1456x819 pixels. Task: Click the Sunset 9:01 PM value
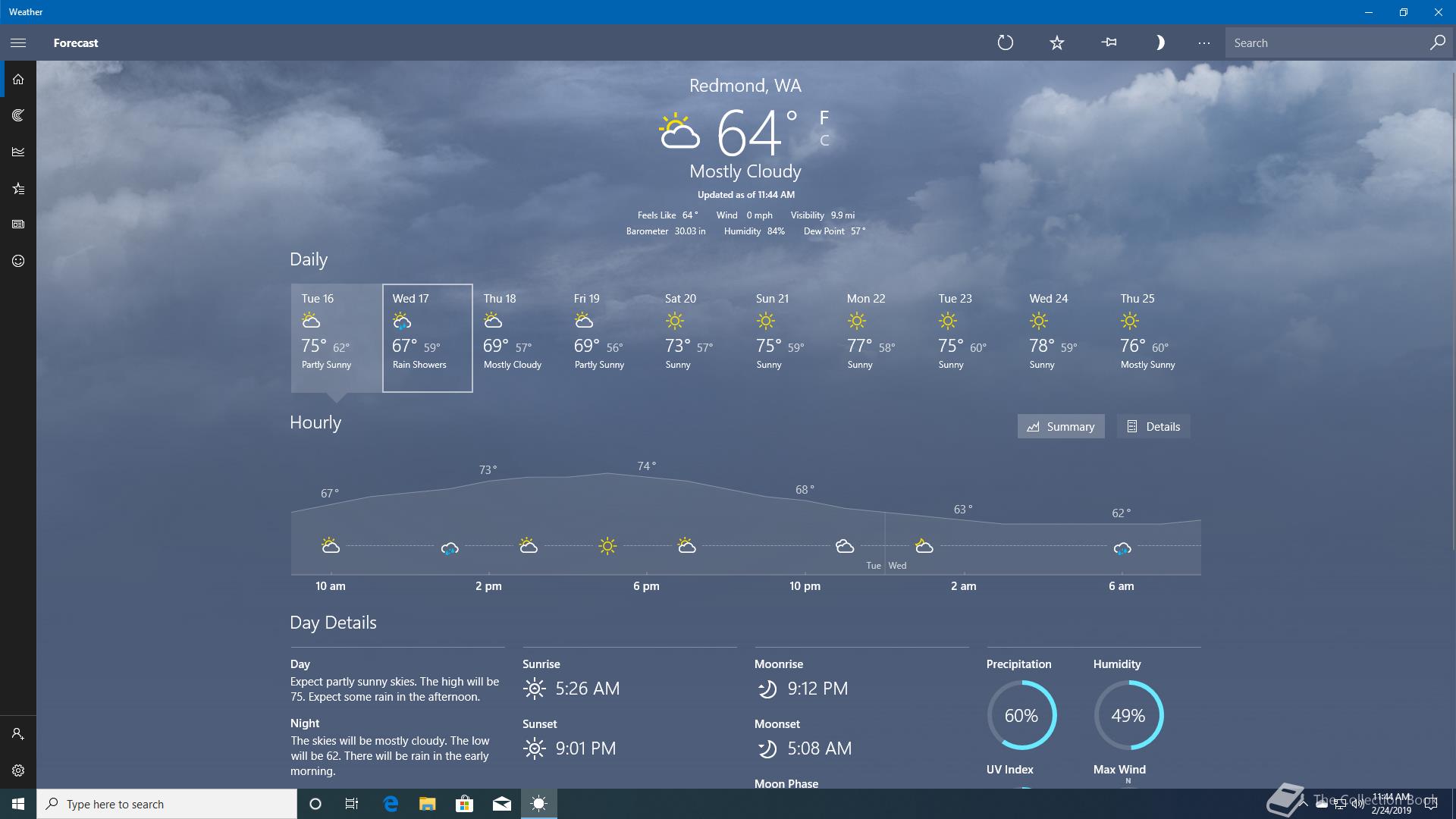(x=585, y=748)
